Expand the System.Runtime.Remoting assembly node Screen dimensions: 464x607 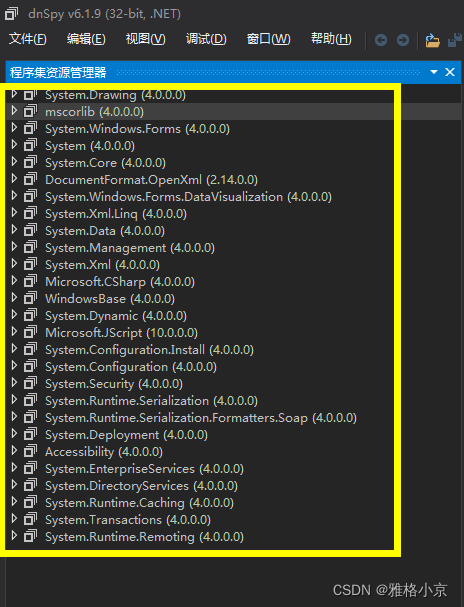pos(14,536)
